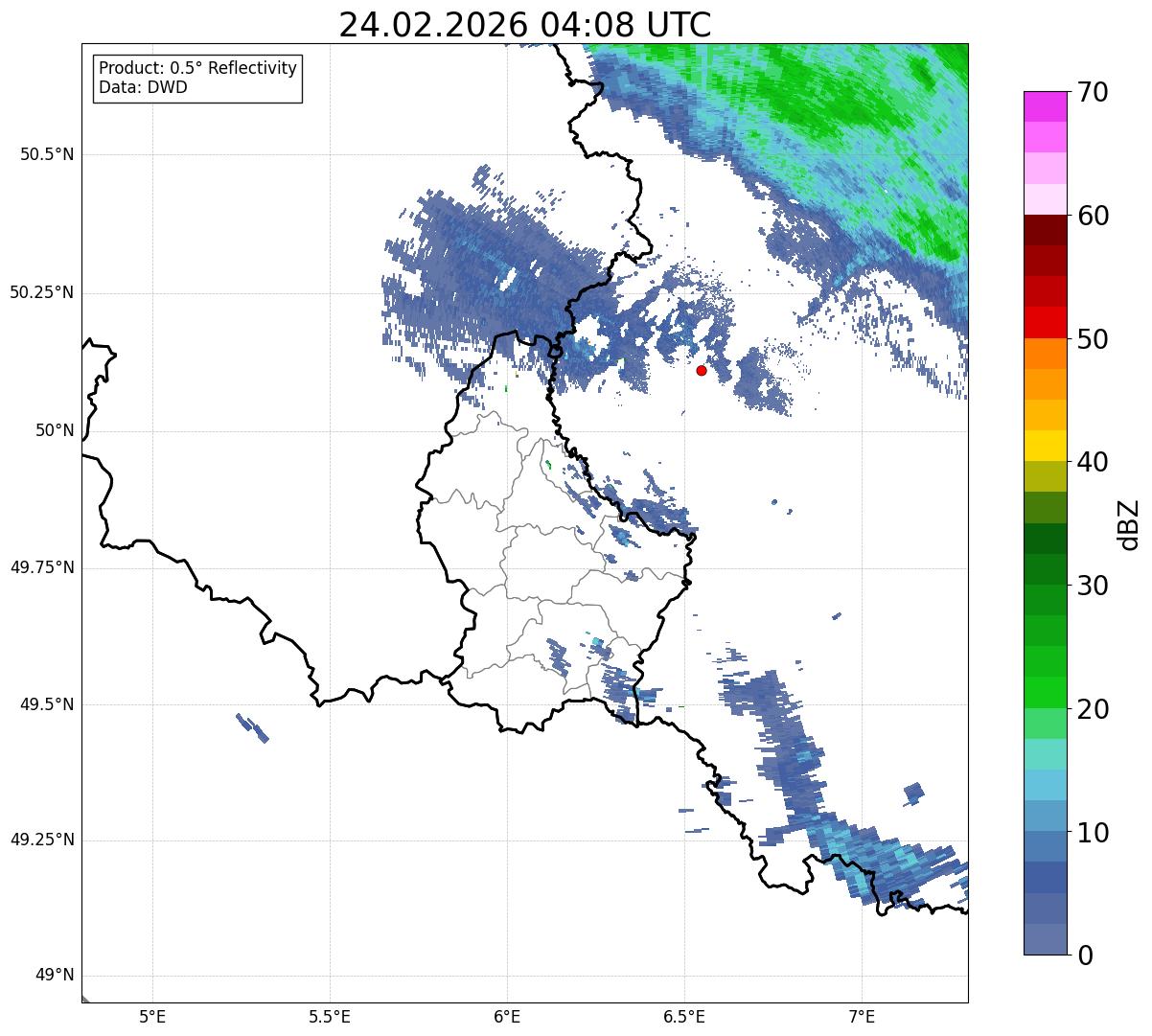Click the 50.25°N latitude label
Image resolution: width=1152 pixels, height=1036 pixels.
41,292
